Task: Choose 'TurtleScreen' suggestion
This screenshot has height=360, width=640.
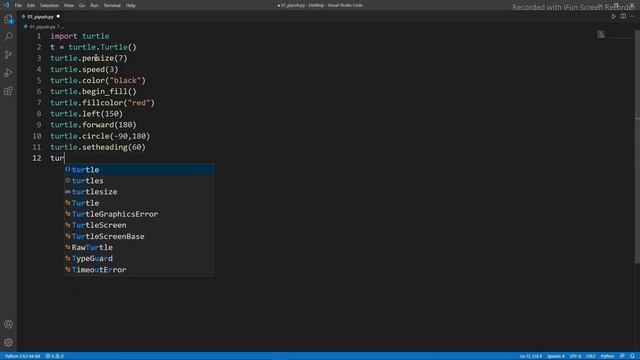Action: [x=139, y=225]
